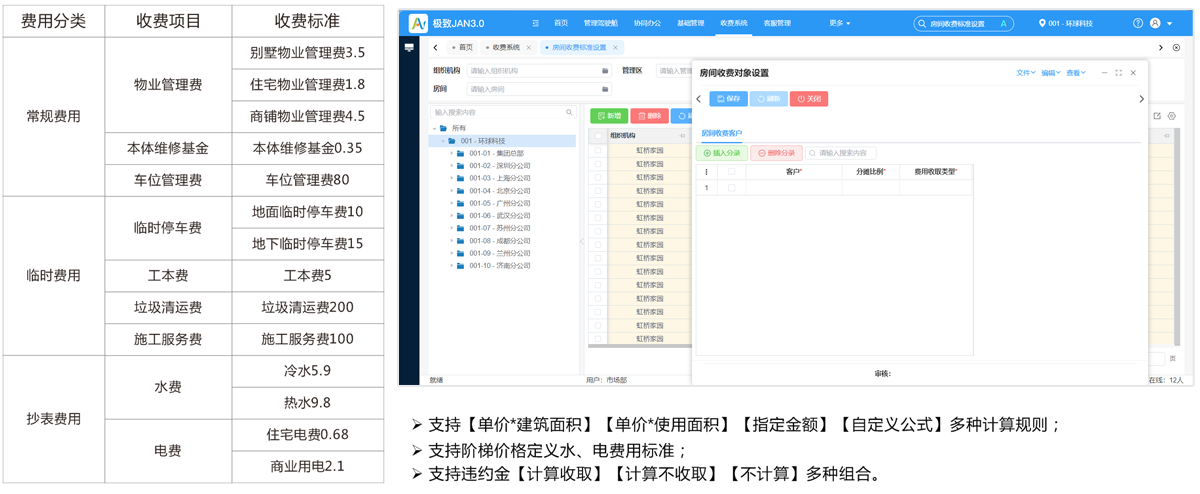Image resolution: width=1200 pixels, height=494 pixels.
Task: Close the 收费系统 tab with its X
Action: coord(528,47)
